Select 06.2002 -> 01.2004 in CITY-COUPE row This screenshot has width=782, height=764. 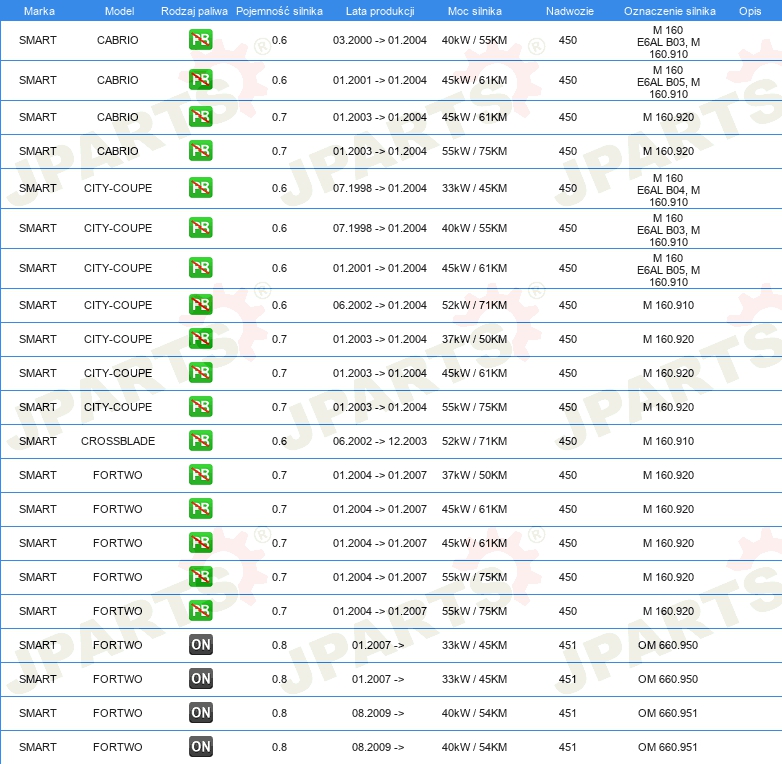[380, 305]
